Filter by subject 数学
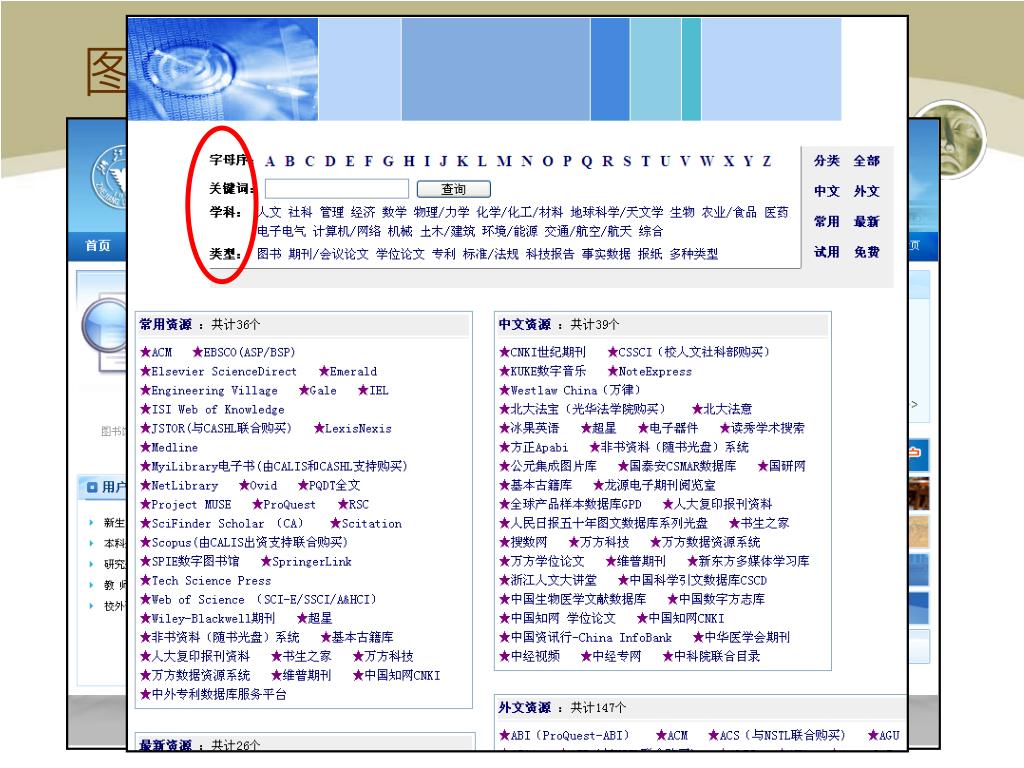The height and width of the screenshot is (768, 1024). pyautogui.click(x=394, y=212)
